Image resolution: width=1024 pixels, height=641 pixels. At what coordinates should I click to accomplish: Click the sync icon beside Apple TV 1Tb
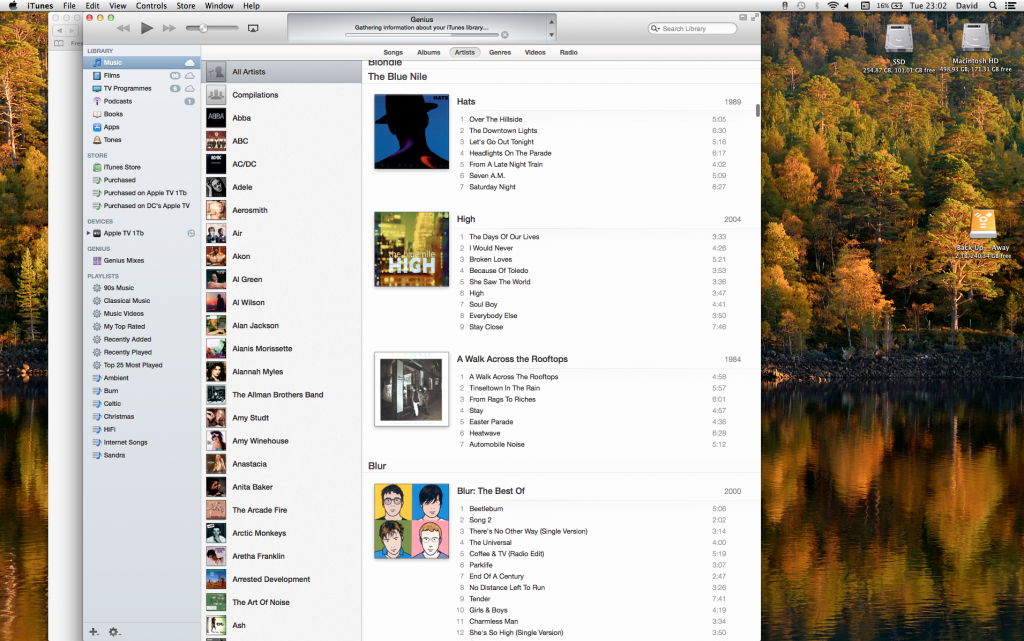(191, 233)
